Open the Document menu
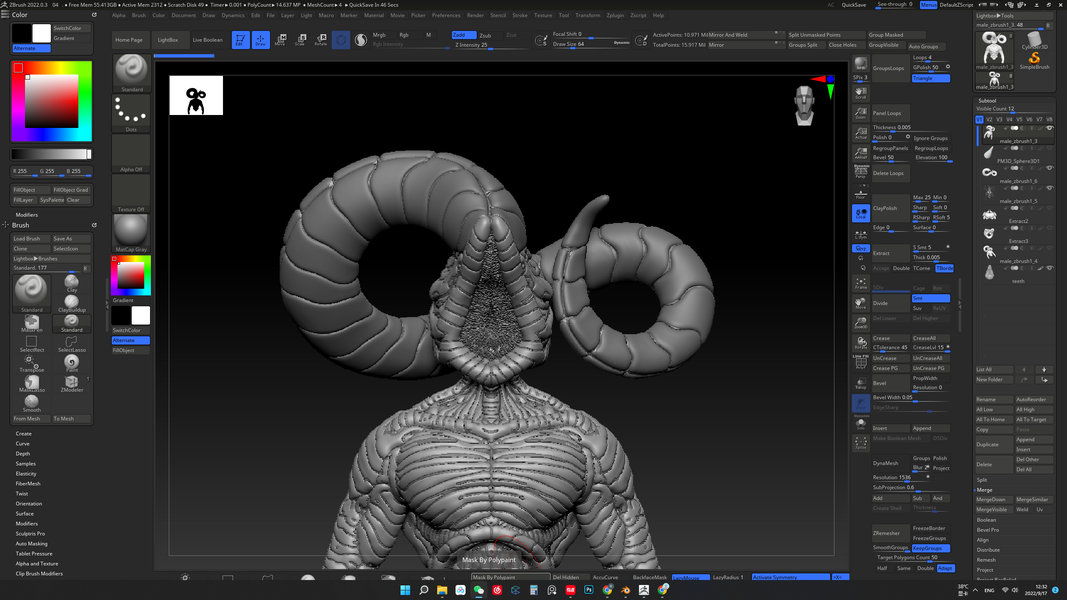Image resolution: width=1067 pixels, height=600 pixels. [x=183, y=15]
